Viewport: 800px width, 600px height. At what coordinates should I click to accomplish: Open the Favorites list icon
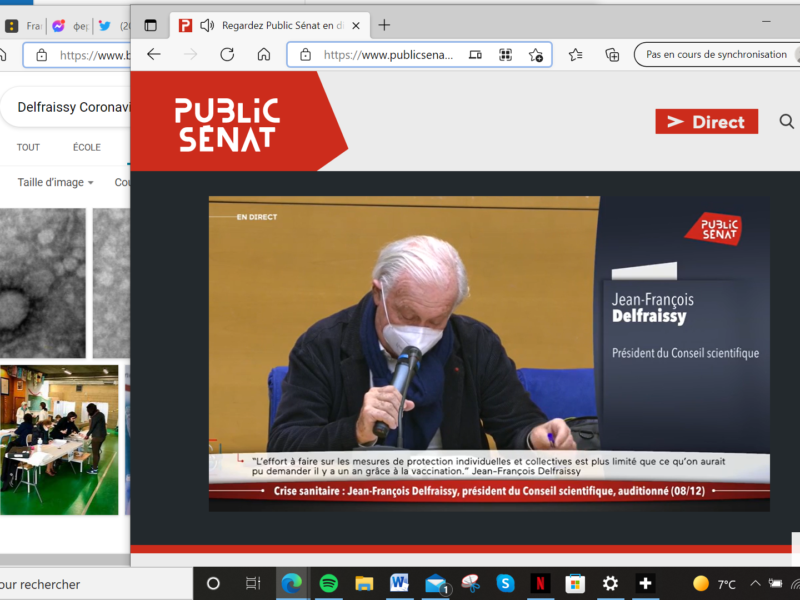tap(576, 55)
